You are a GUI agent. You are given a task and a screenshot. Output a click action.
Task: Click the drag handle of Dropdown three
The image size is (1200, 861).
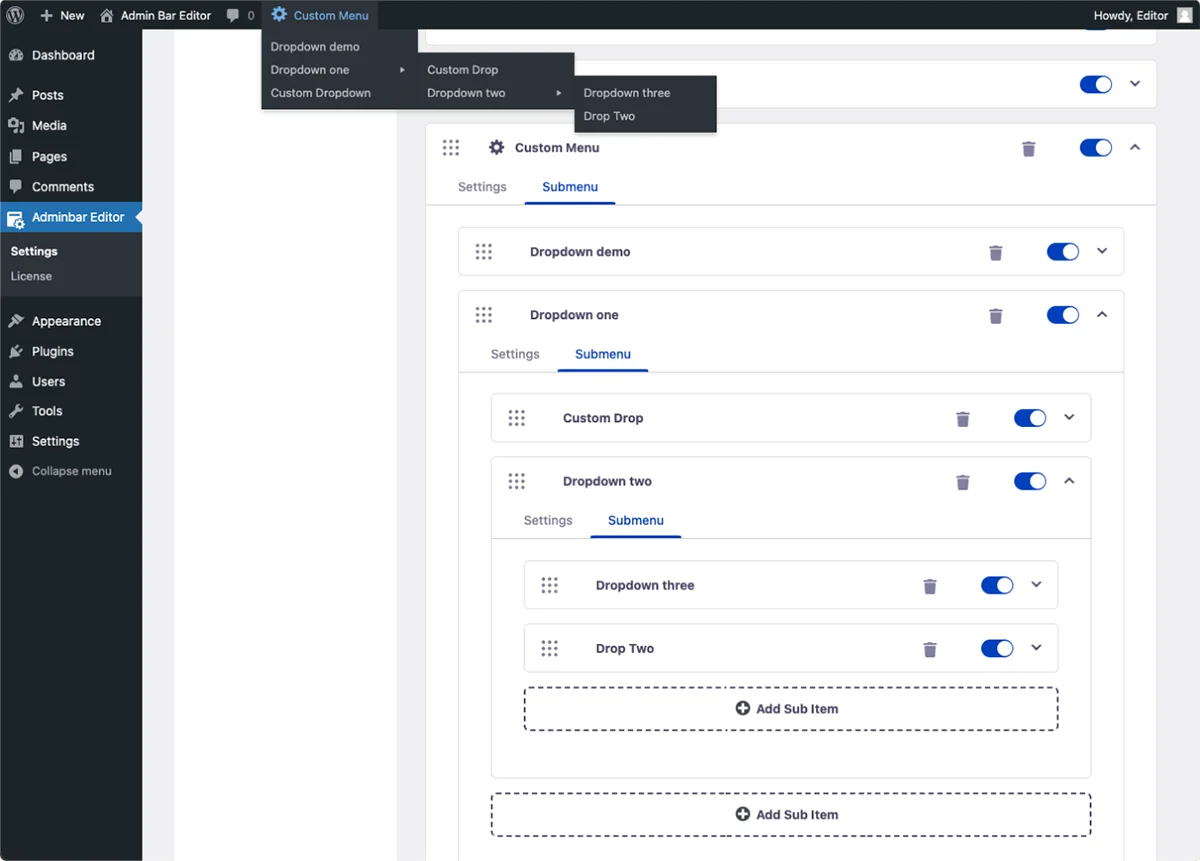point(550,585)
